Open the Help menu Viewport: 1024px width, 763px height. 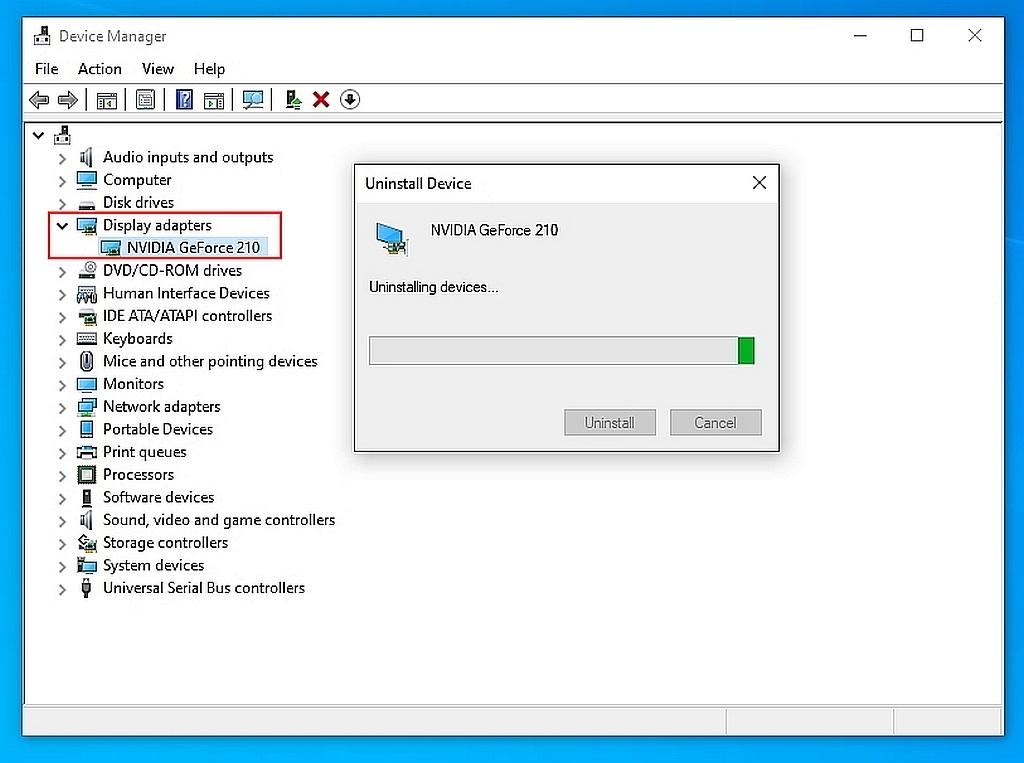[x=209, y=69]
